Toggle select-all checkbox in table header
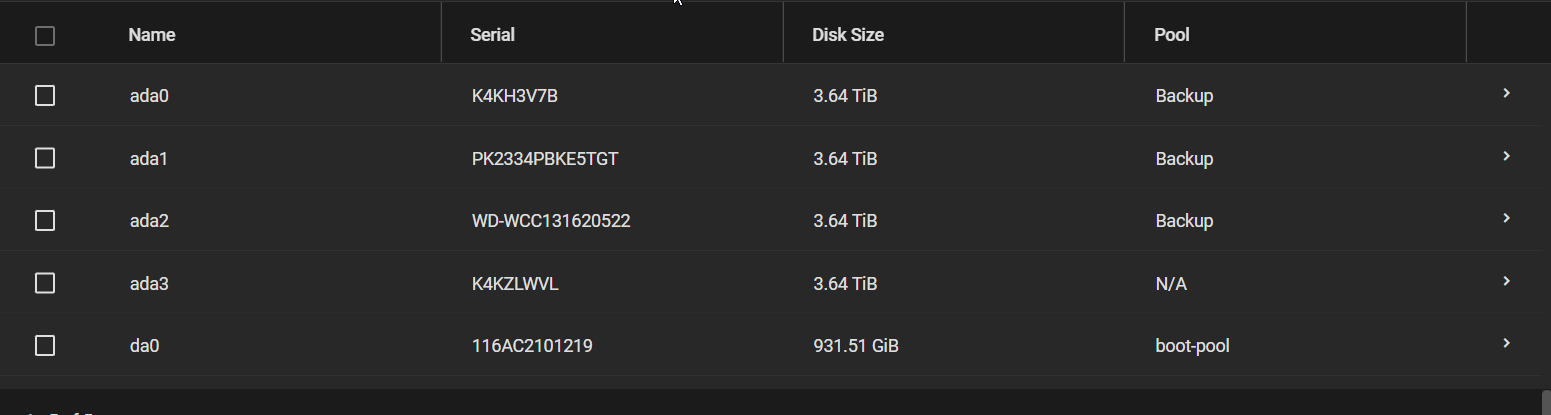The image size is (1551, 415). coord(45,36)
